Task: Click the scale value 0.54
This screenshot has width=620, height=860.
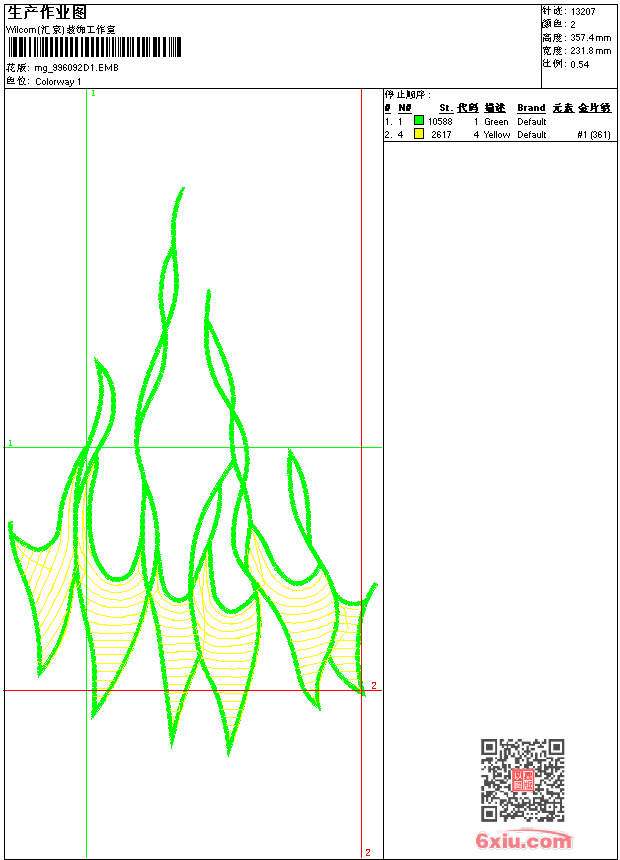Action: click(579, 64)
